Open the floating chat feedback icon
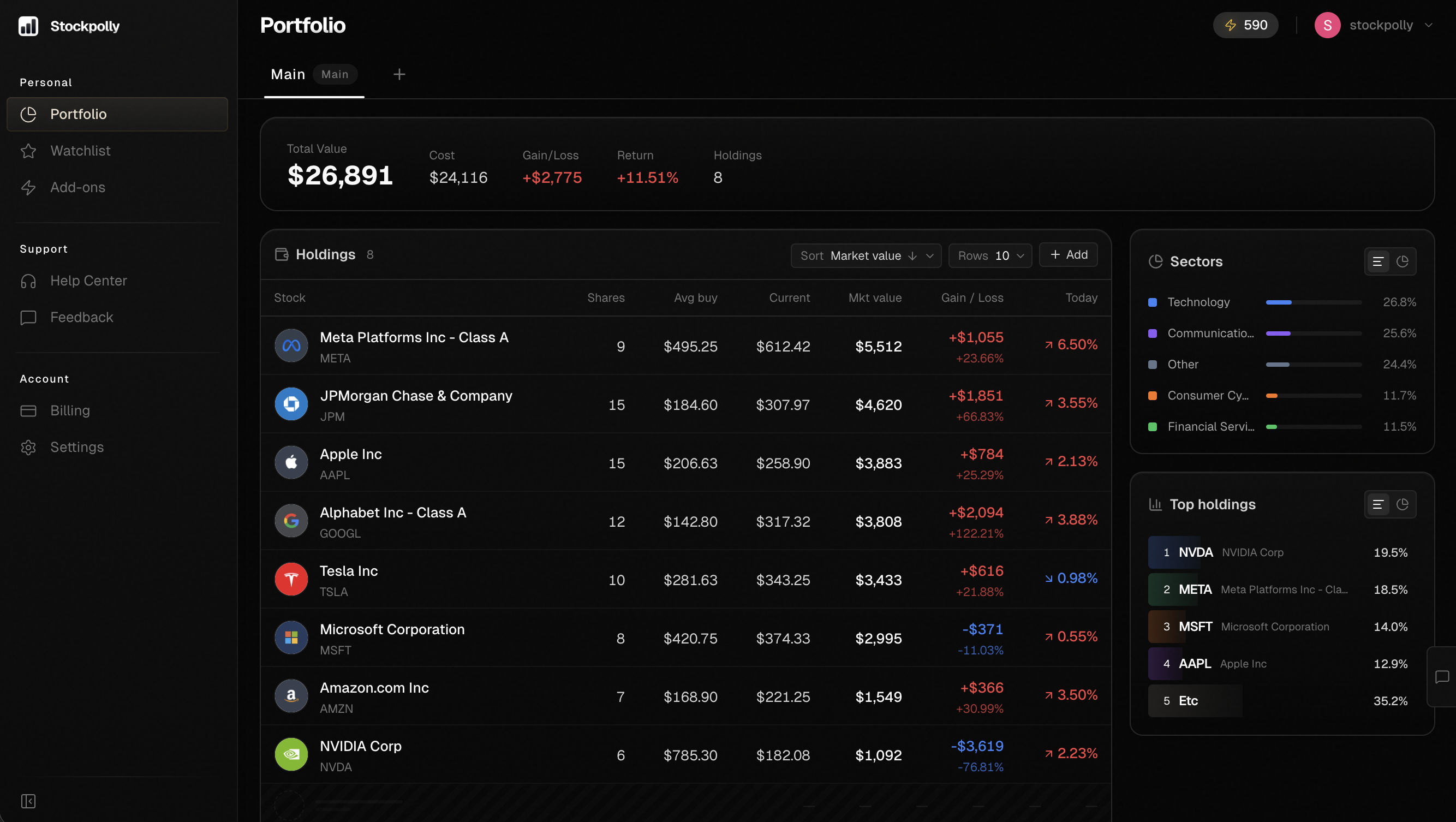 (x=1442, y=677)
